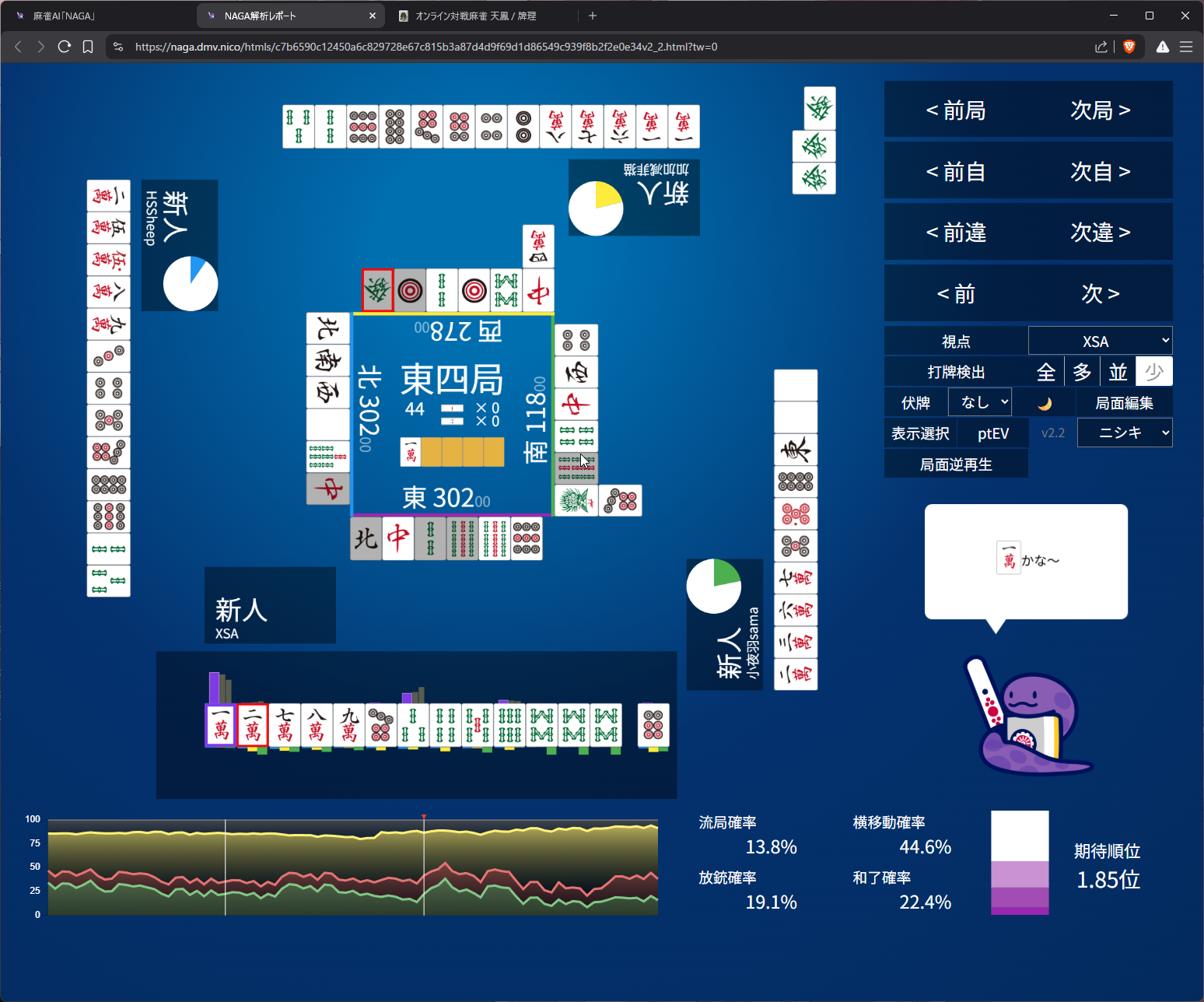
Task: Click the red marker on the probability graph
Action: point(424,817)
